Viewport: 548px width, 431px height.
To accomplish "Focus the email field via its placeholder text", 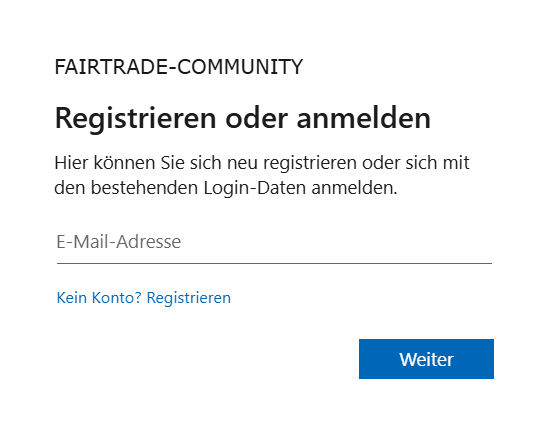I will pos(119,242).
